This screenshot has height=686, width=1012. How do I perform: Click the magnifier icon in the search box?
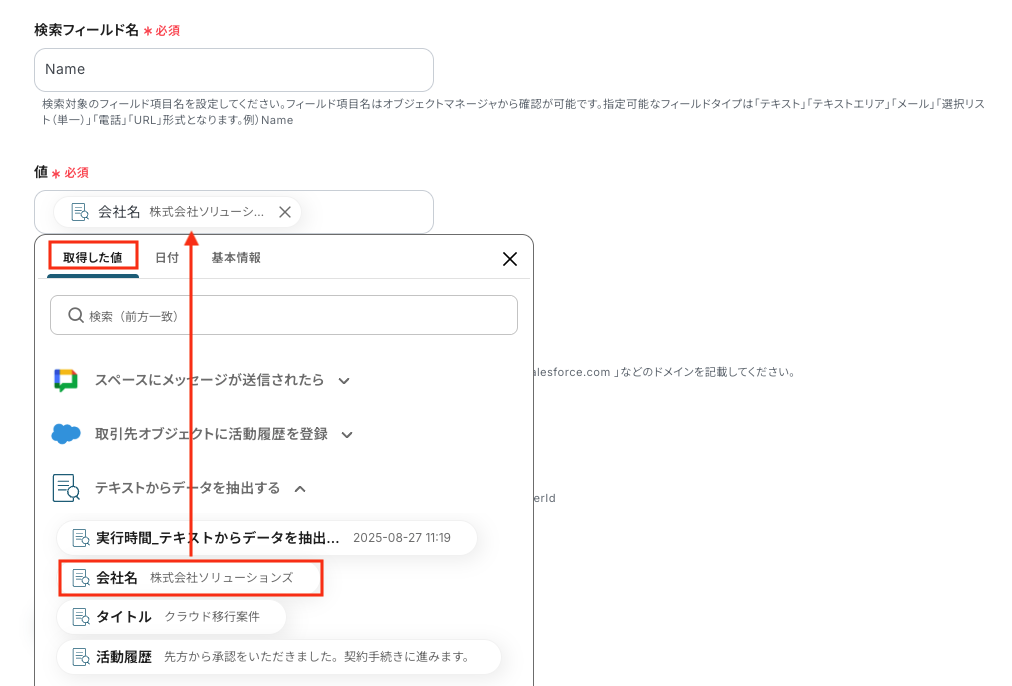click(x=76, y=315)
